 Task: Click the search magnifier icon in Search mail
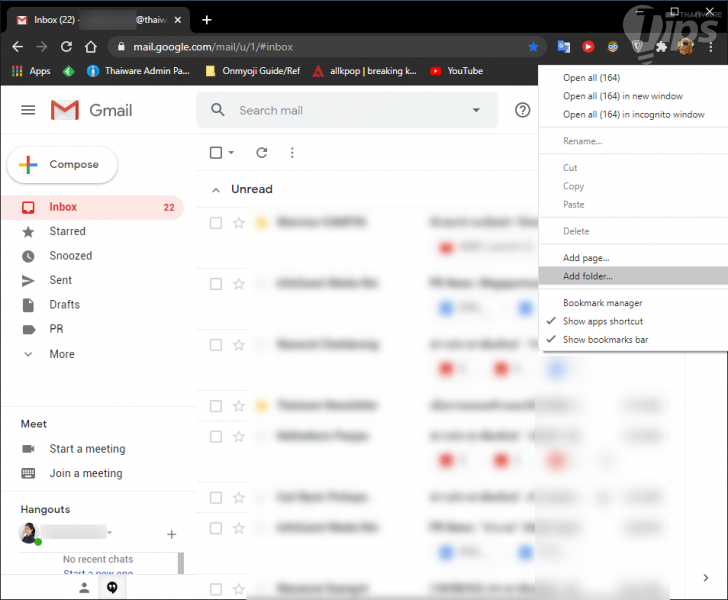tap(218, 110)
